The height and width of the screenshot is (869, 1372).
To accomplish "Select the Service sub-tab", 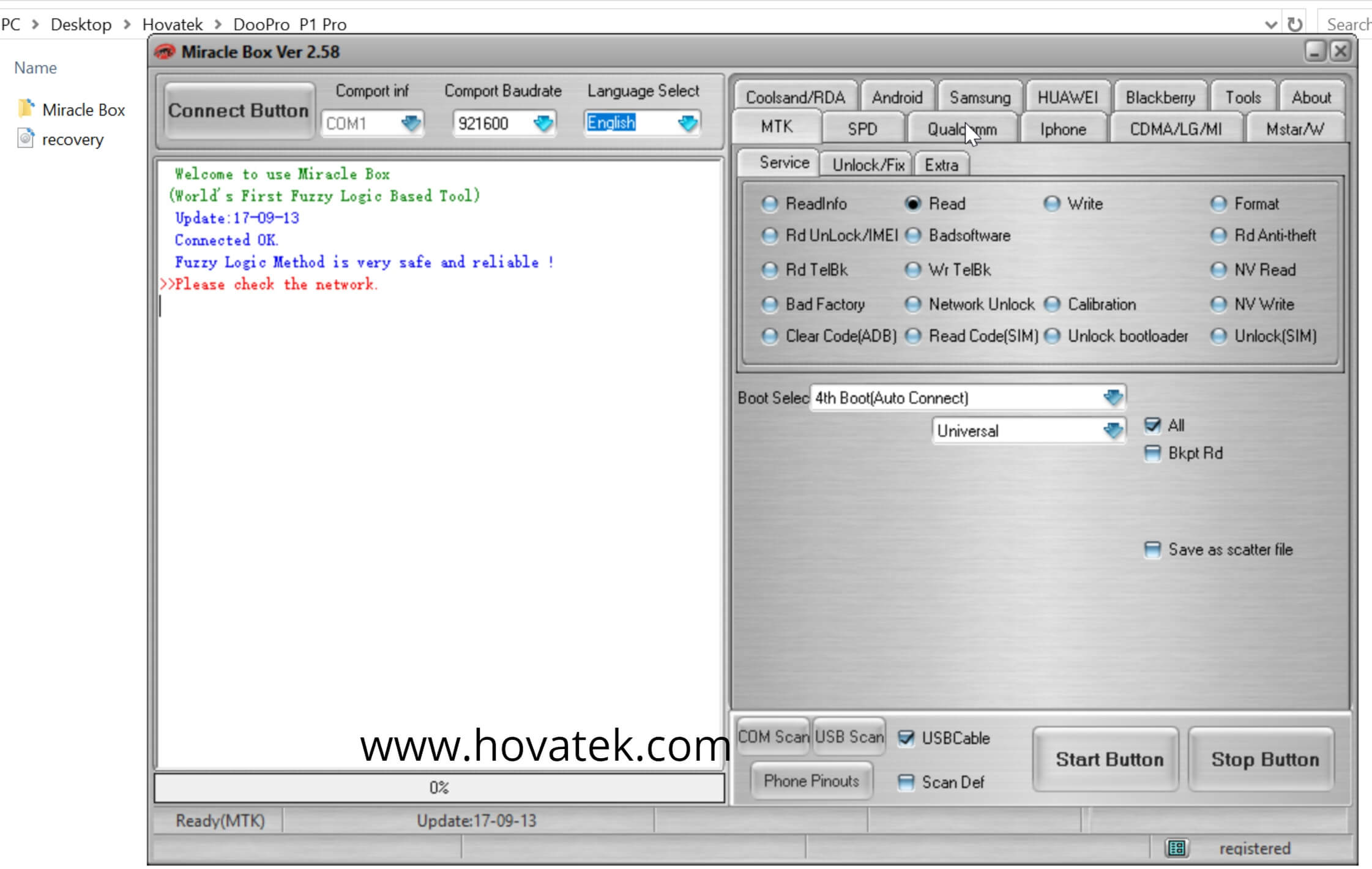I will [x=779, y=162].
